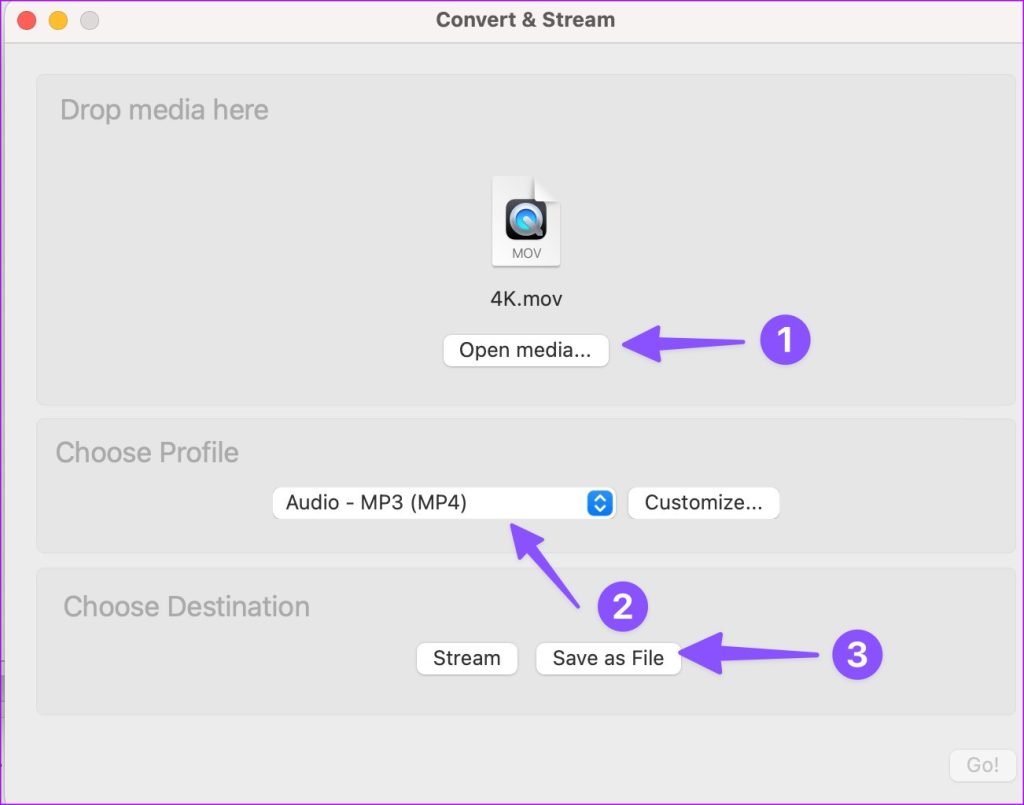This screenshot has height=805, width=1024.
Task: Start the conversion with the Go! button
Action: coord(982,765)
